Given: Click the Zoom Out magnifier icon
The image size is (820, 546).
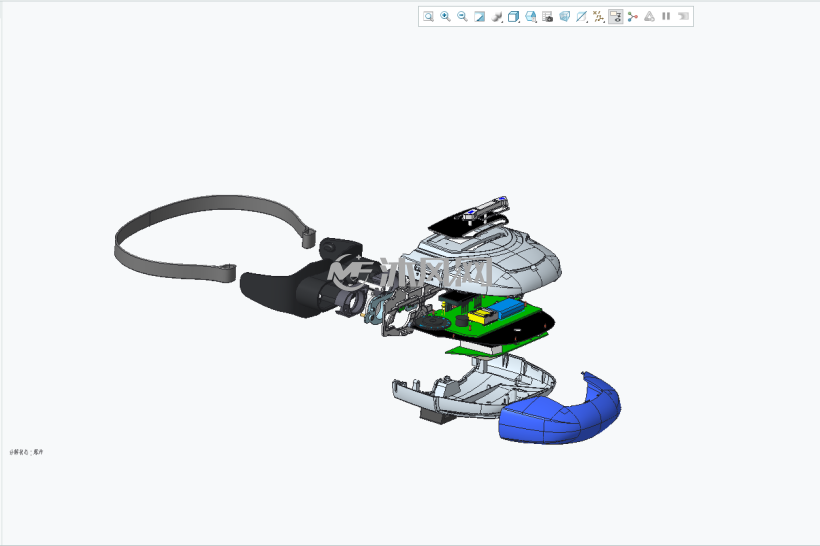Looking at the screenshot, I should tap(462, 16).
